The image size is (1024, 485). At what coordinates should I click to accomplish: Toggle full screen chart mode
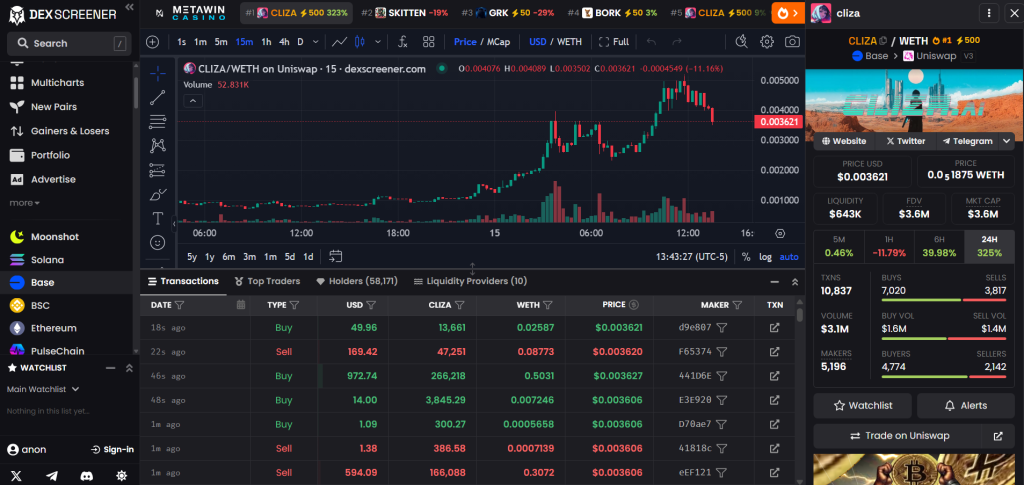pos(614,42)
